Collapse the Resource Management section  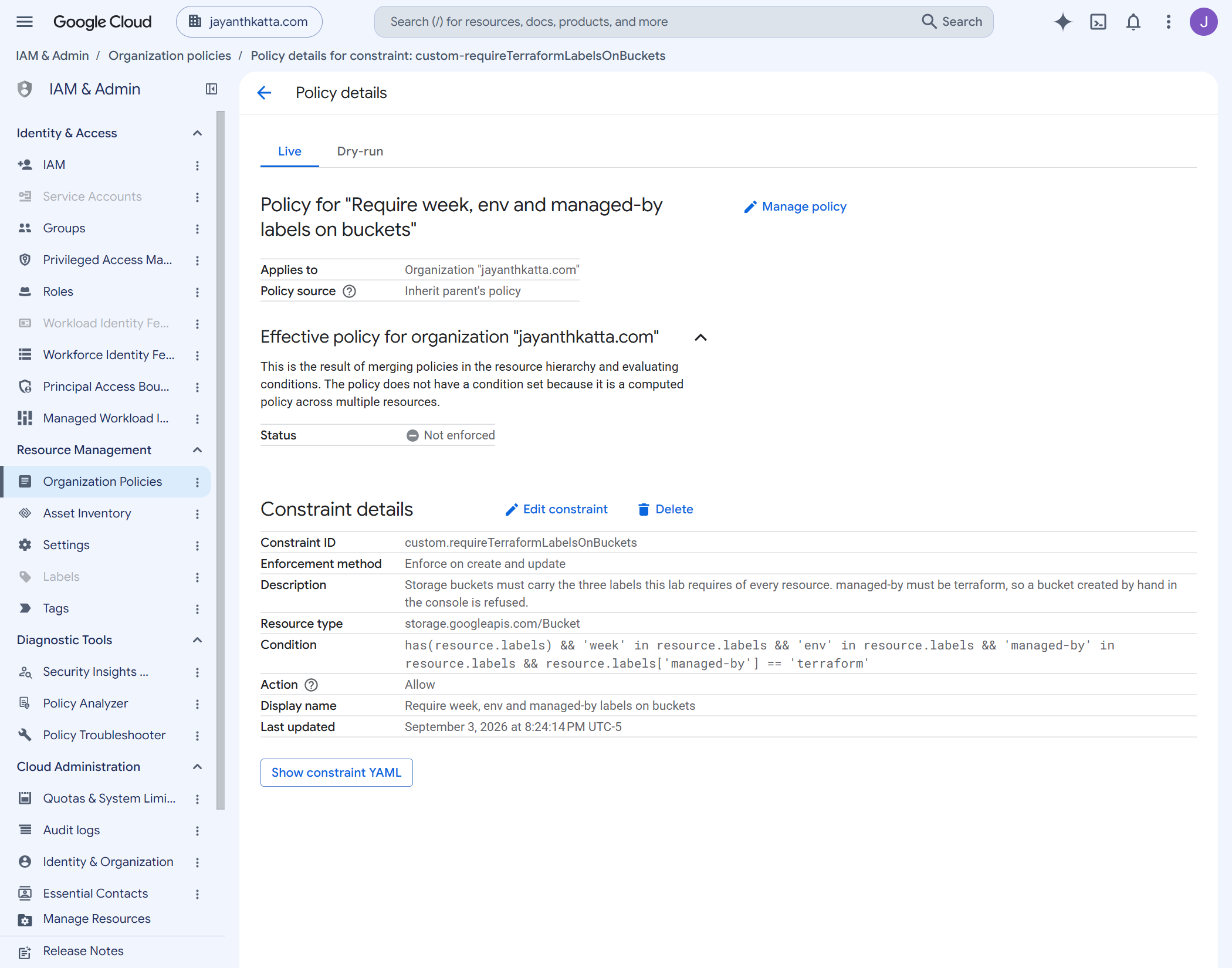197,450
